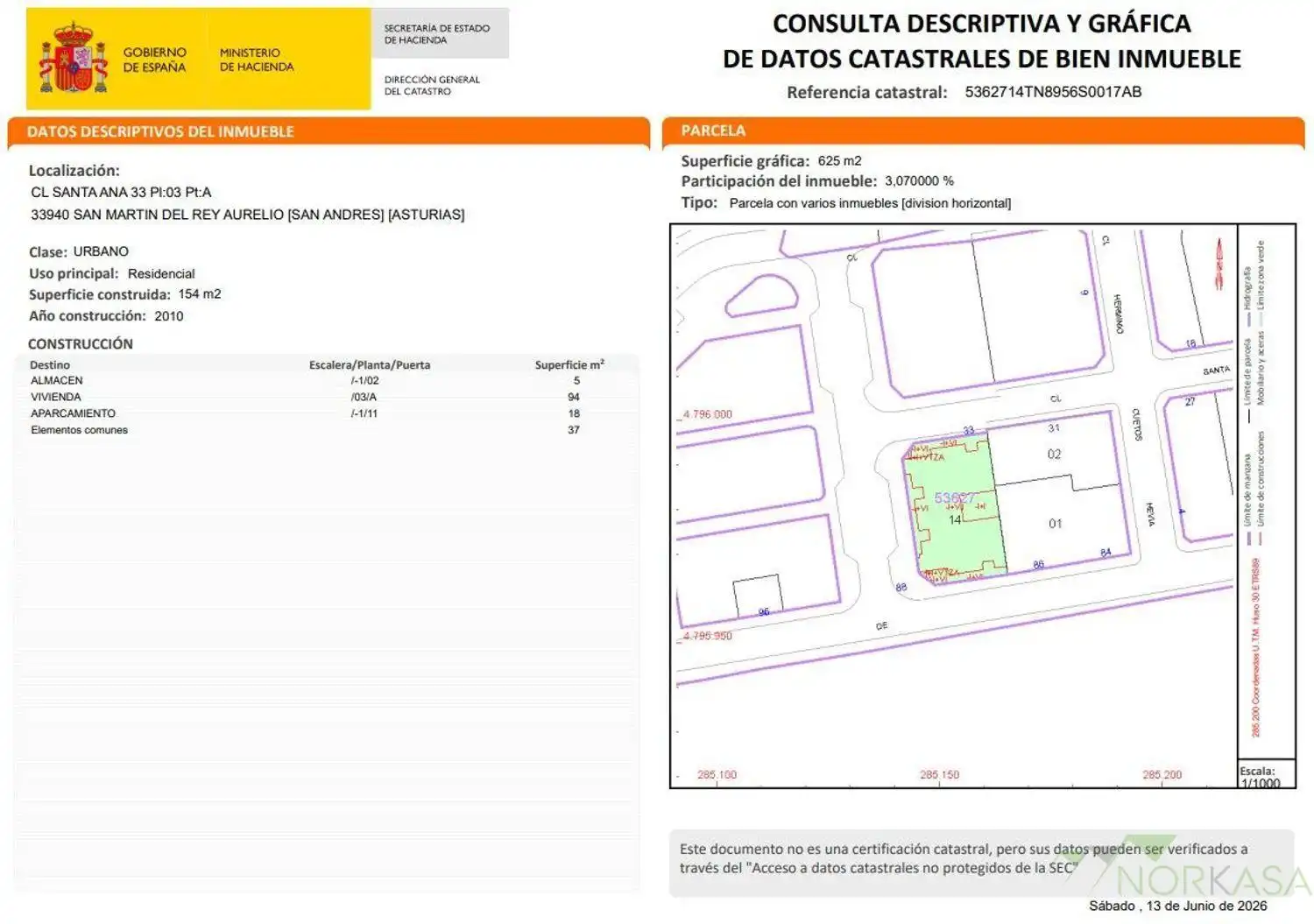
Task: Click the disclaimer text about "certificación catastral"
Action: click(x=964, y=858)
